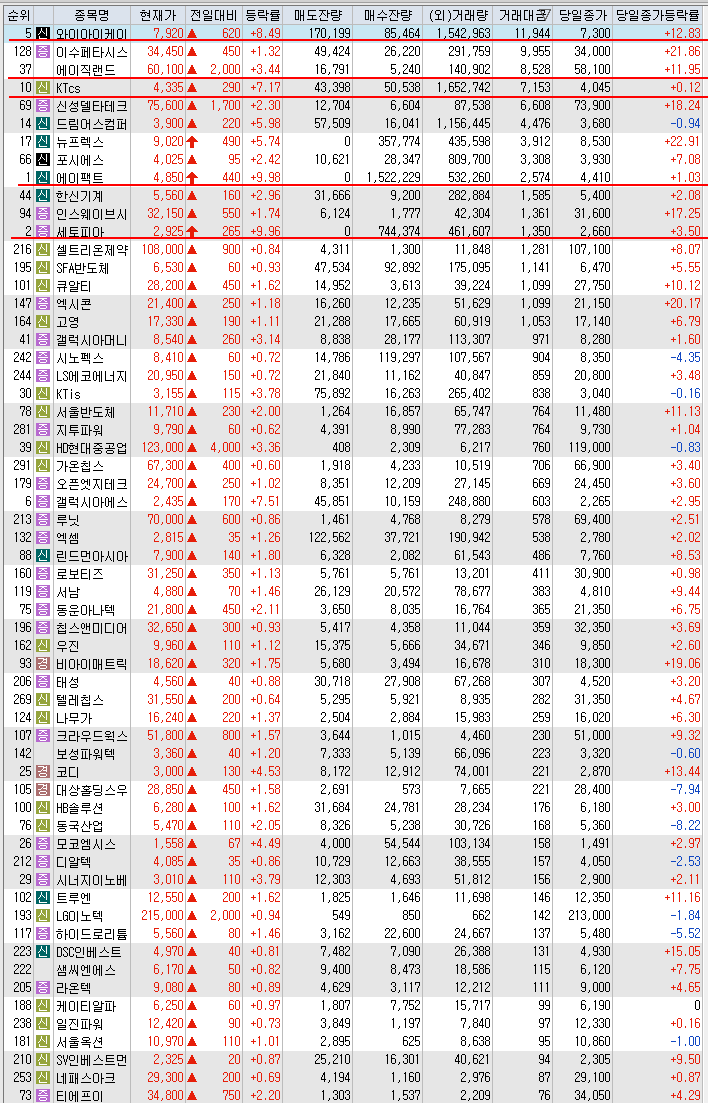
Task: Select the 신 badge beside 셀트리온제약
Action: coord(43,249)
